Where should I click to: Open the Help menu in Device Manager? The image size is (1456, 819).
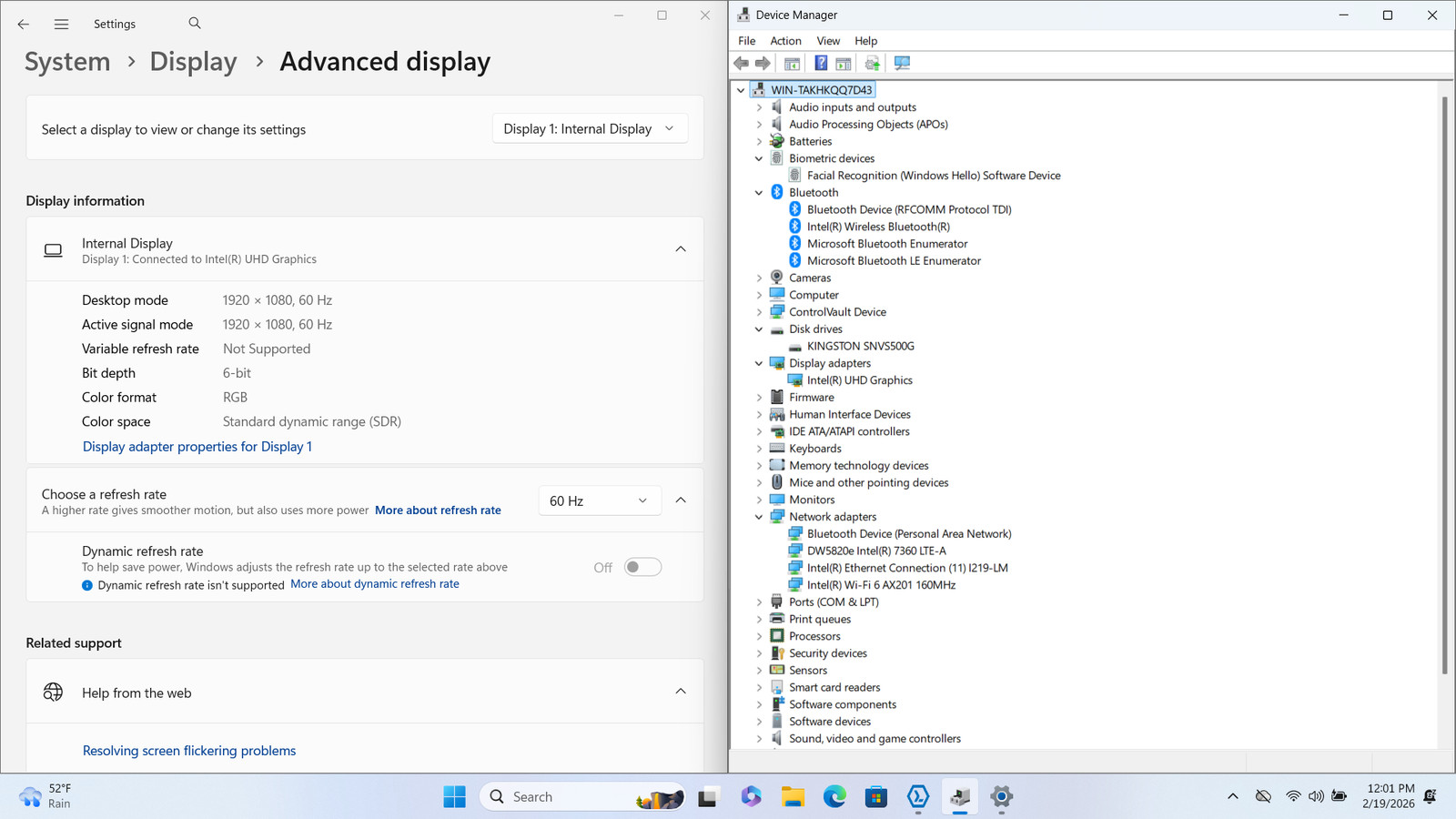pyautogui.click(x=865, y=41)
